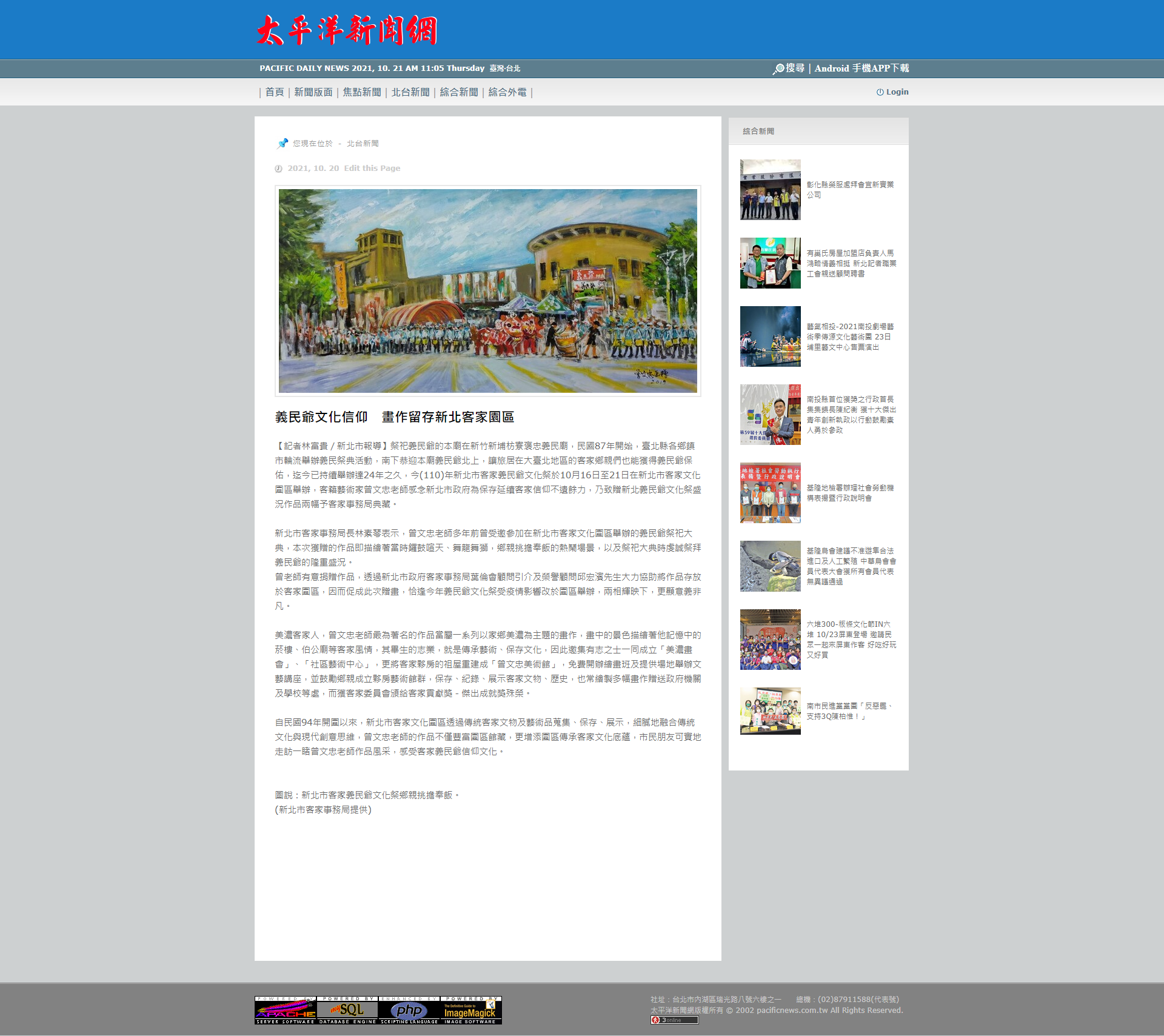This screenshot has height=1036, width=1164.
Task: Go to 首頁 menu item
Action: [274, 92]
